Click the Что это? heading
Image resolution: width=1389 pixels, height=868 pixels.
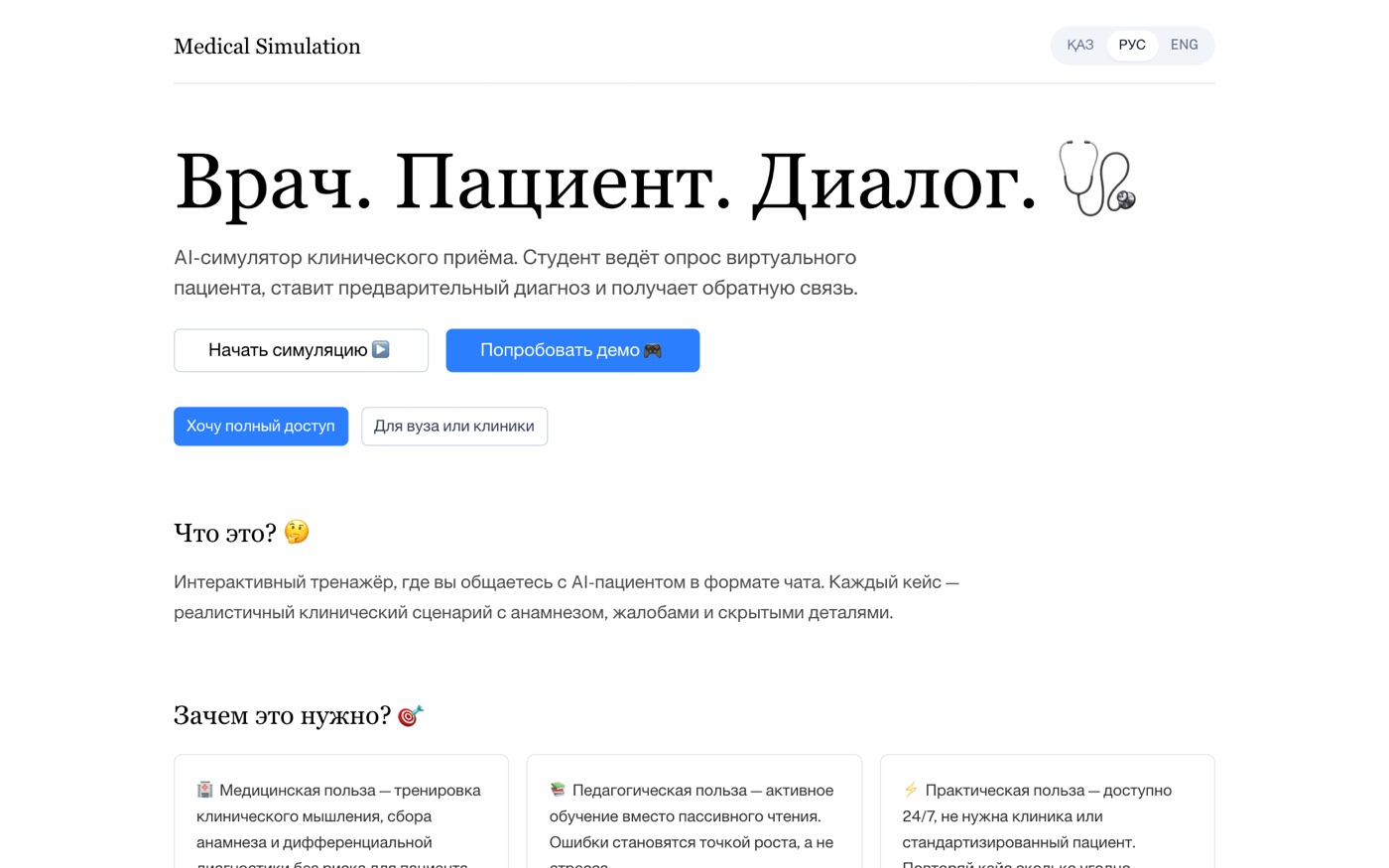(225, 534)
